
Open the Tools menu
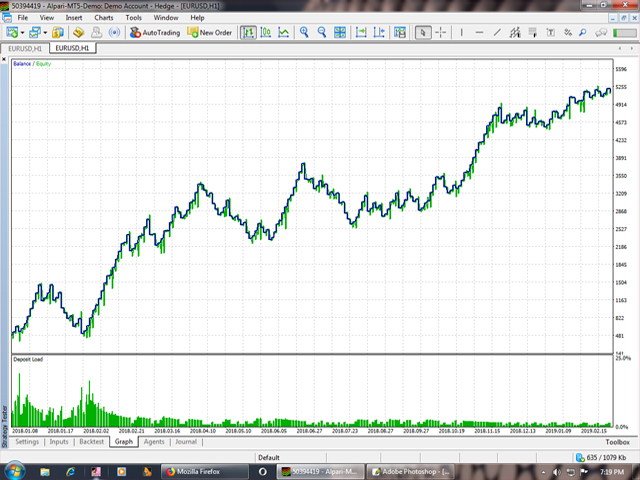click(x=133, y=18)
